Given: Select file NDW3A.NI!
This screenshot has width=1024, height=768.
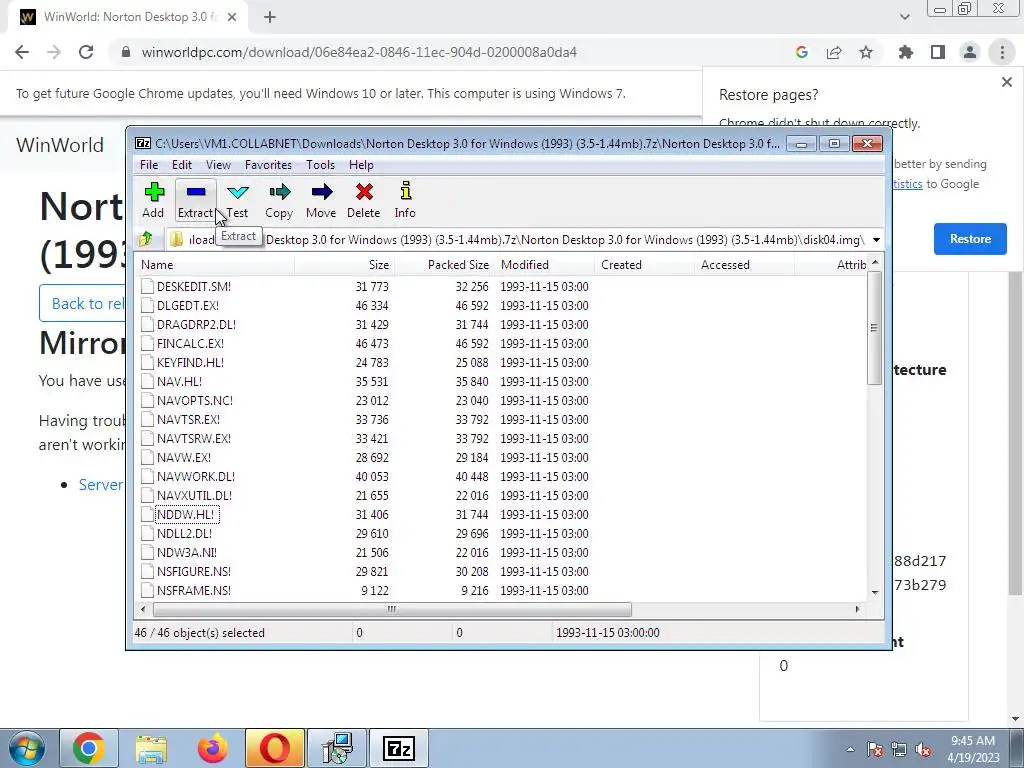Looking at the screenshot, I should pyautogui.click(x=187, y=552).
